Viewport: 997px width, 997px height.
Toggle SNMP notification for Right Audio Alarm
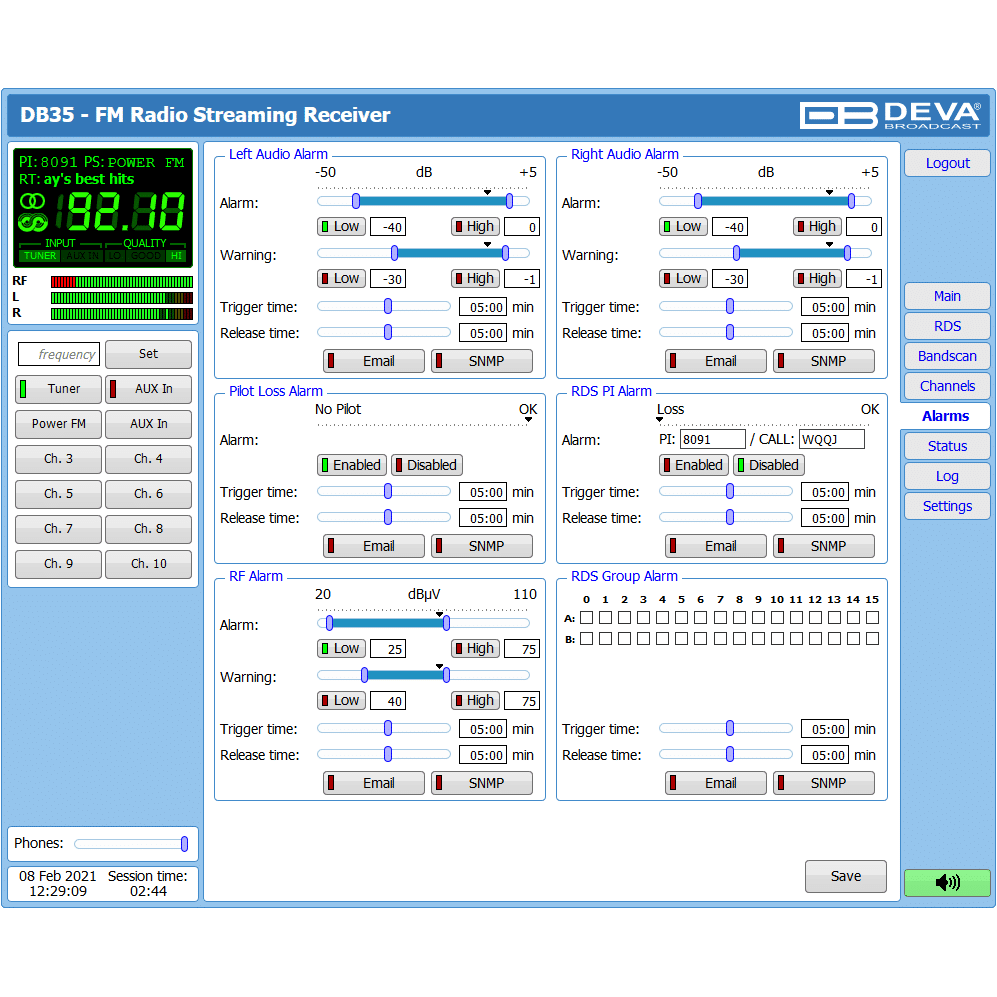(823, 361)
